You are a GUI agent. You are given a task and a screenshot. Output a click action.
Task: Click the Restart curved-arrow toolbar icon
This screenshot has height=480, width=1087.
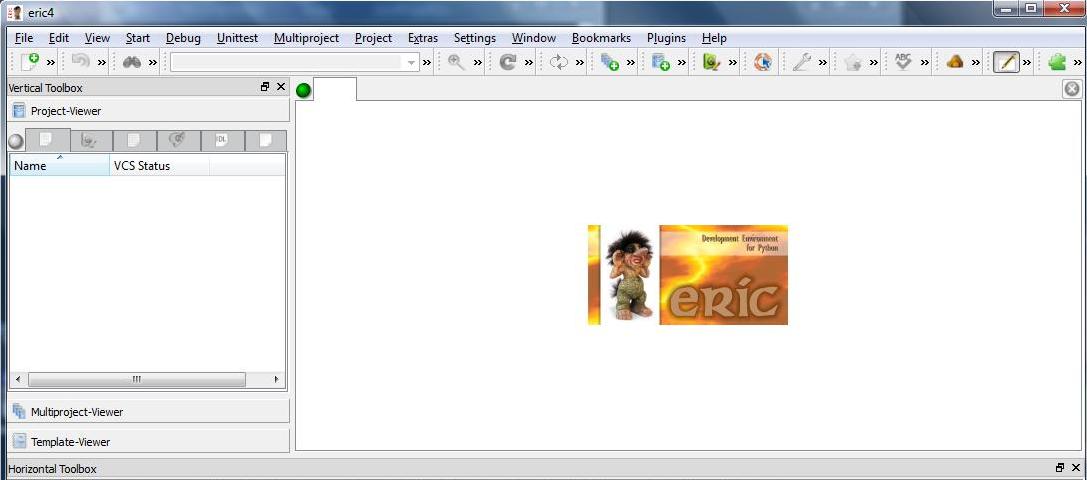pyautogui.click(x=508, y=62)
